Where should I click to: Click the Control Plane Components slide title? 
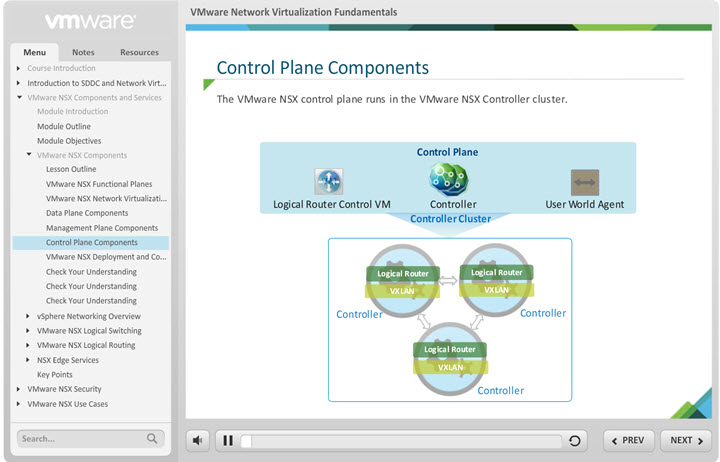coord(322,68)
